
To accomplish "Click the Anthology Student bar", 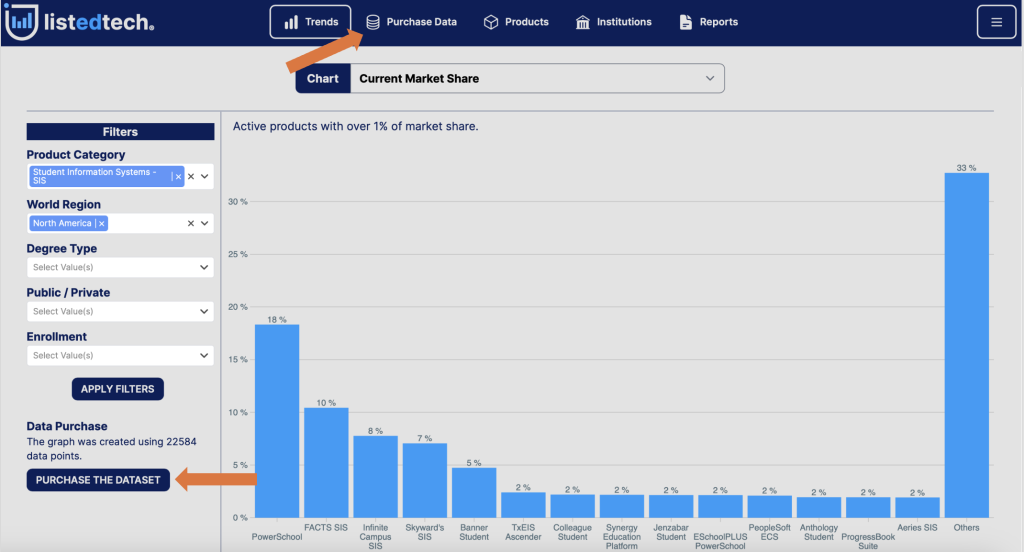I will (819, 507).
